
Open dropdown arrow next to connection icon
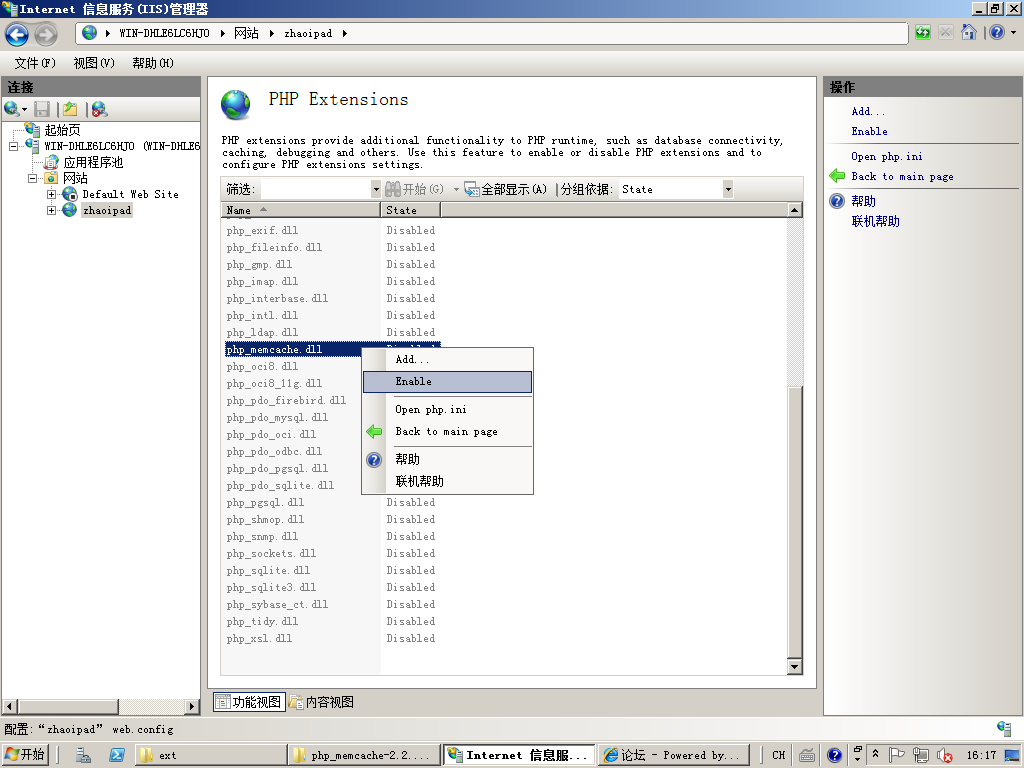(25, 109)
